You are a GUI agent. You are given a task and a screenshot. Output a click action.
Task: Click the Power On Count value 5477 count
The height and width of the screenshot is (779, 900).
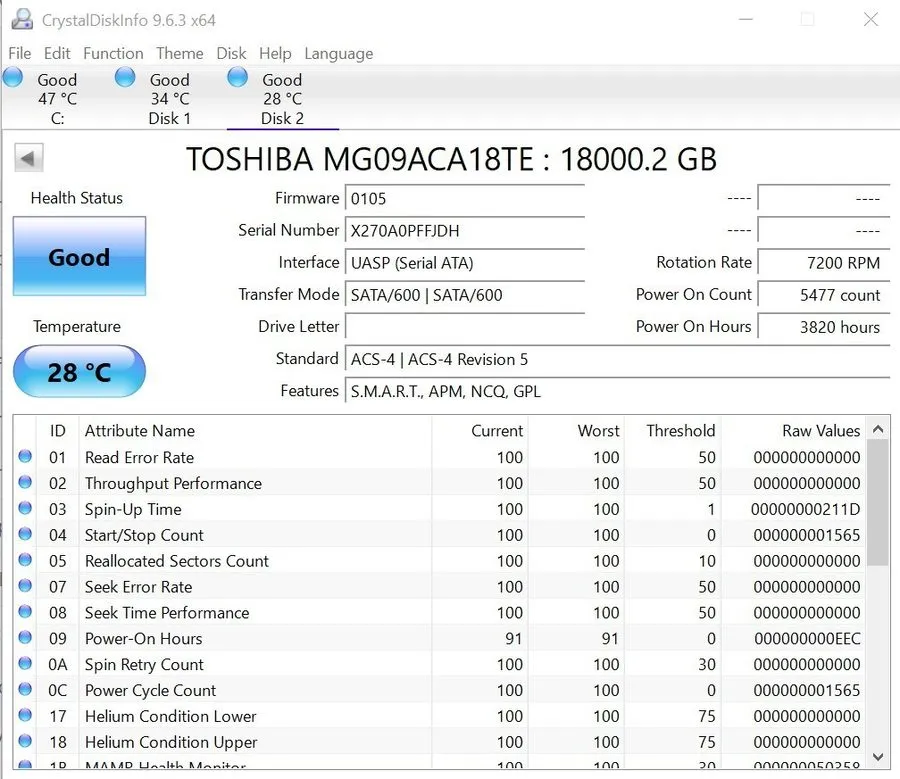(824, 295)
